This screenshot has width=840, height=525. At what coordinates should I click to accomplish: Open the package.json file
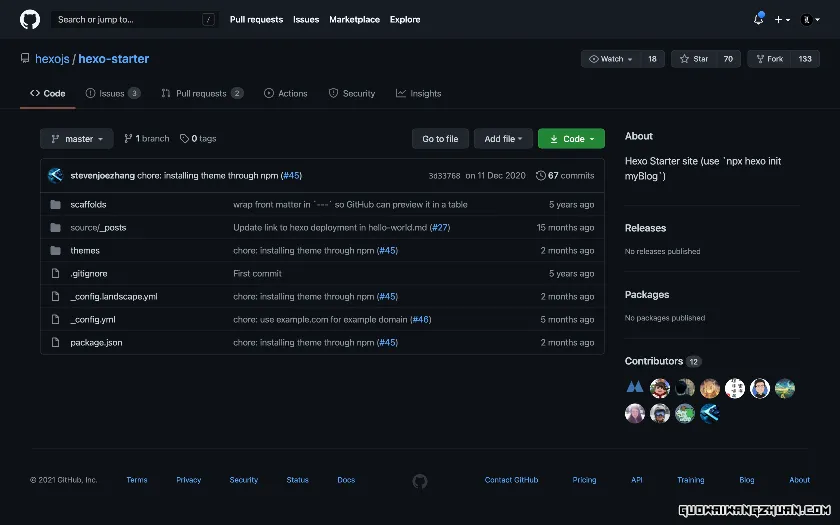point(96,343)
